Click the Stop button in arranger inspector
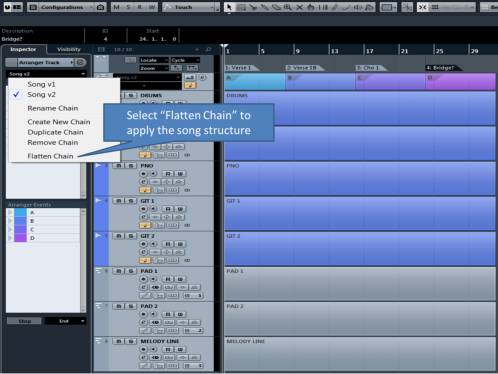Image resolution: width=498 pixels, height=374 pixels. [25, 321]
